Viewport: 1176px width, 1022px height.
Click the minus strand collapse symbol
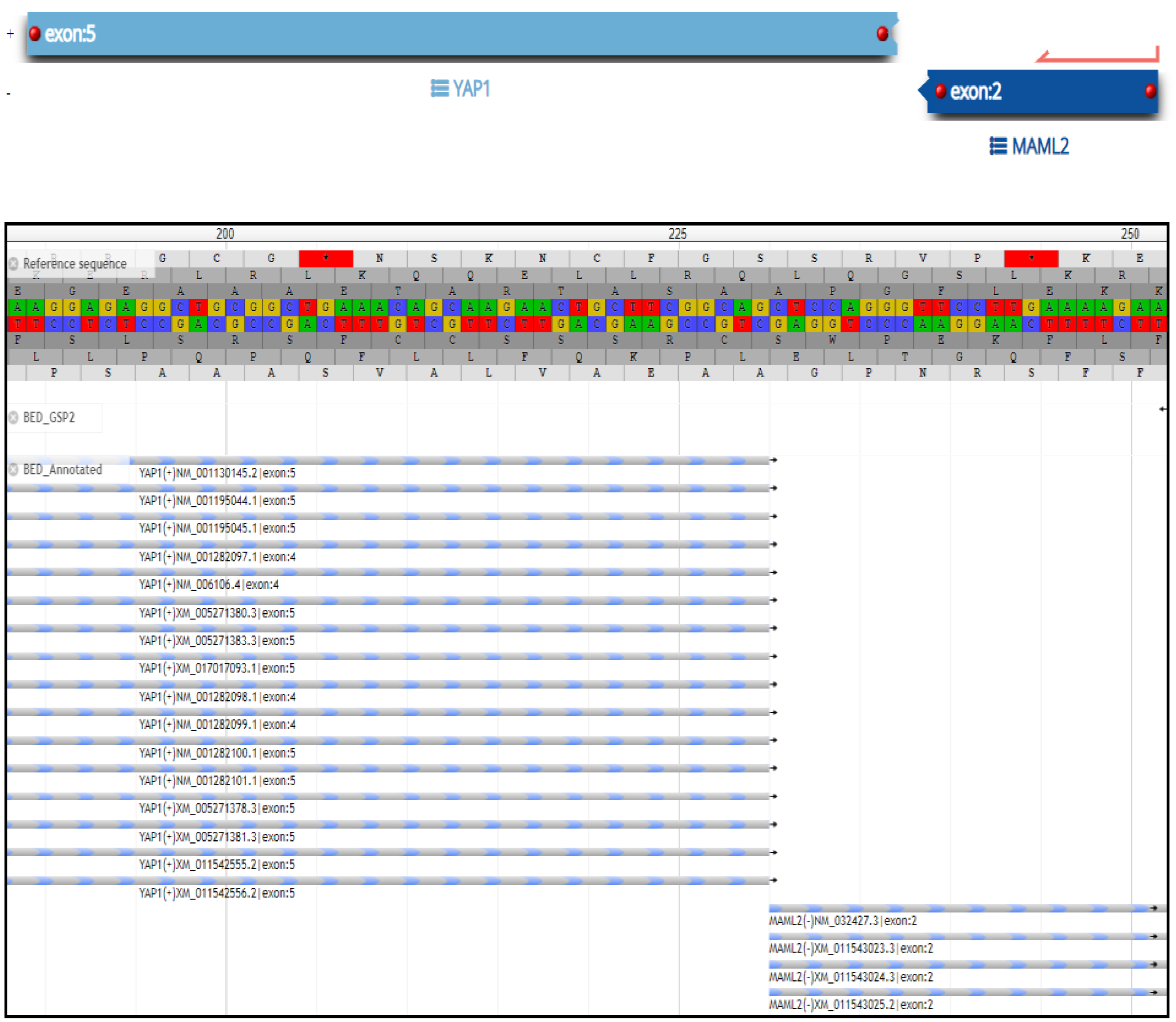[x=9, y=94]
